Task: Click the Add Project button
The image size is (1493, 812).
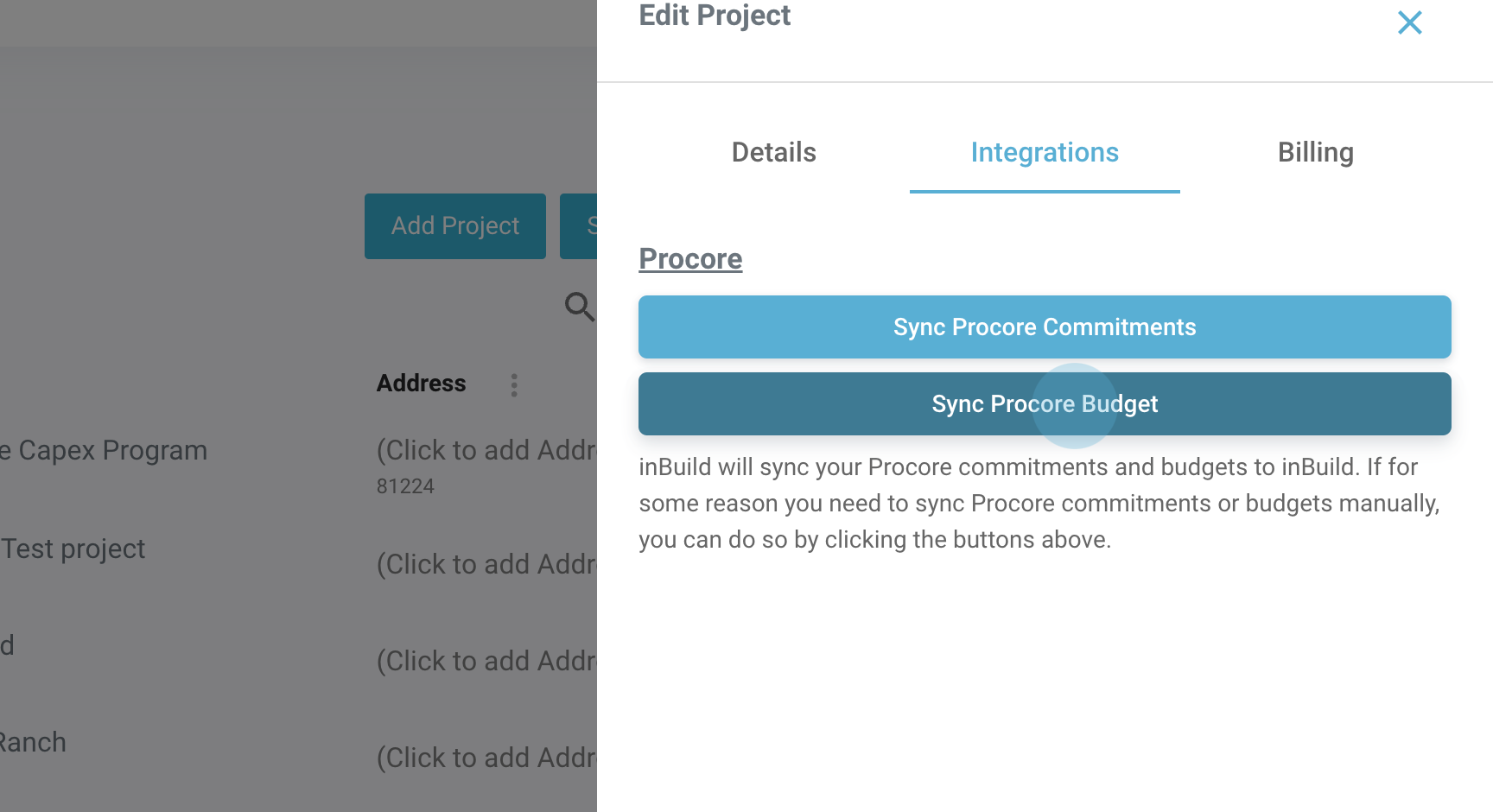Action: coord(455,226)
